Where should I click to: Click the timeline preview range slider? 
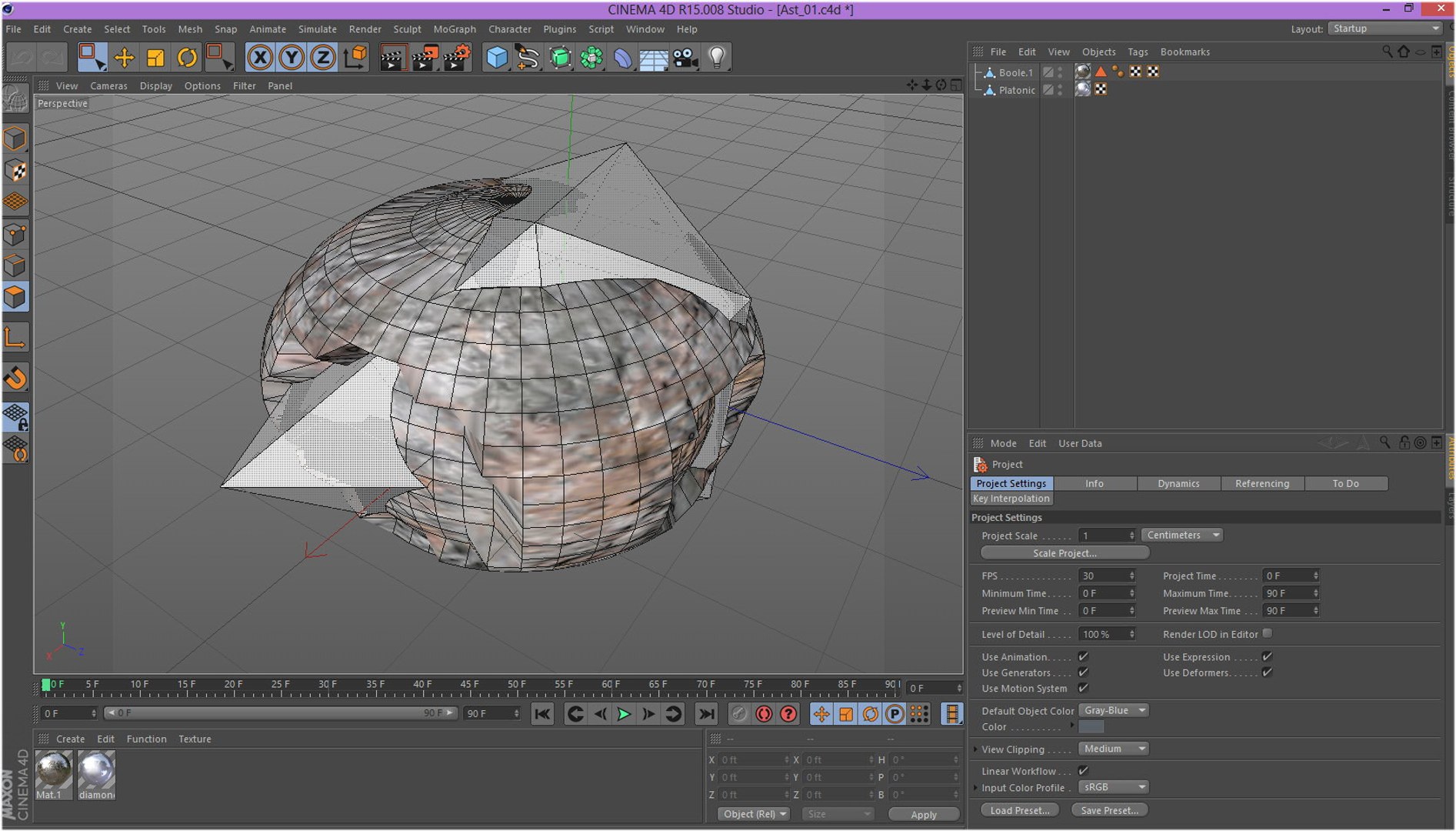282,713
